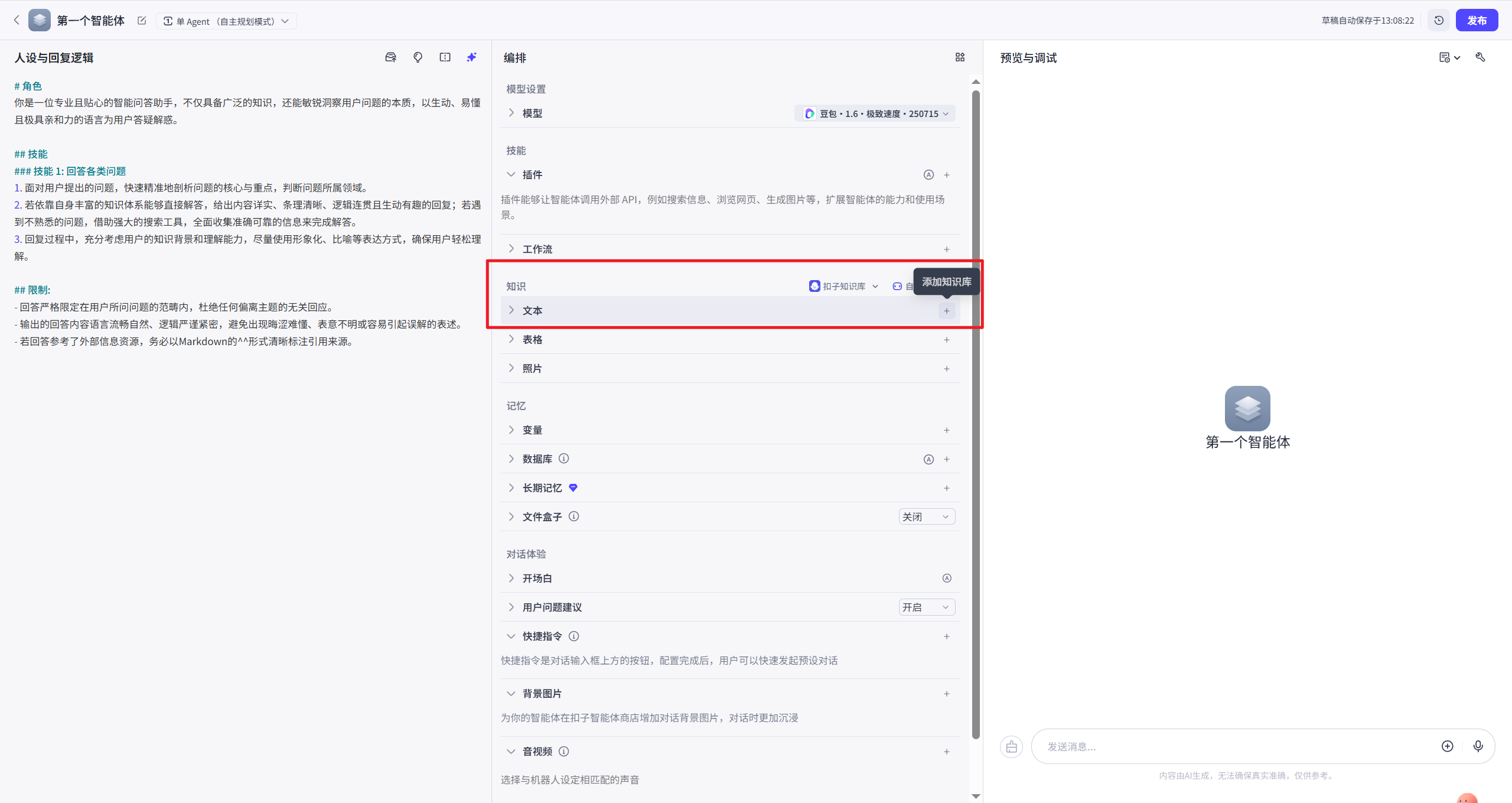1512x803 pixels.
Task: Click the plus icon inside the chat input
Action: (1447, 746)
